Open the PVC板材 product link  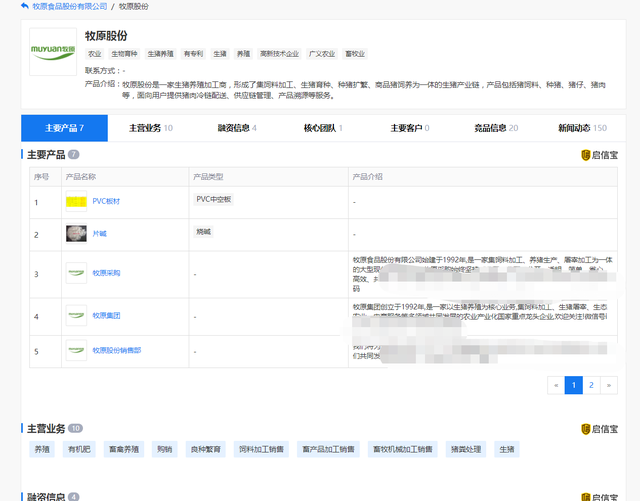tap(106, 201)
